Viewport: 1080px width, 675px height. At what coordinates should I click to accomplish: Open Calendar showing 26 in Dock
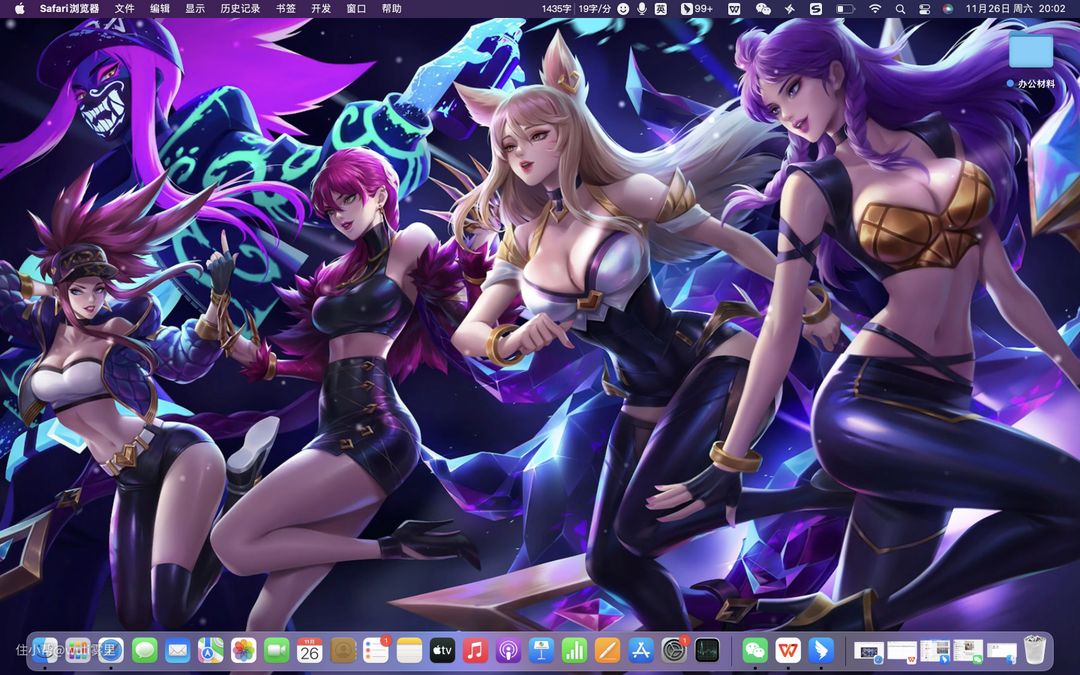[310, 650]
